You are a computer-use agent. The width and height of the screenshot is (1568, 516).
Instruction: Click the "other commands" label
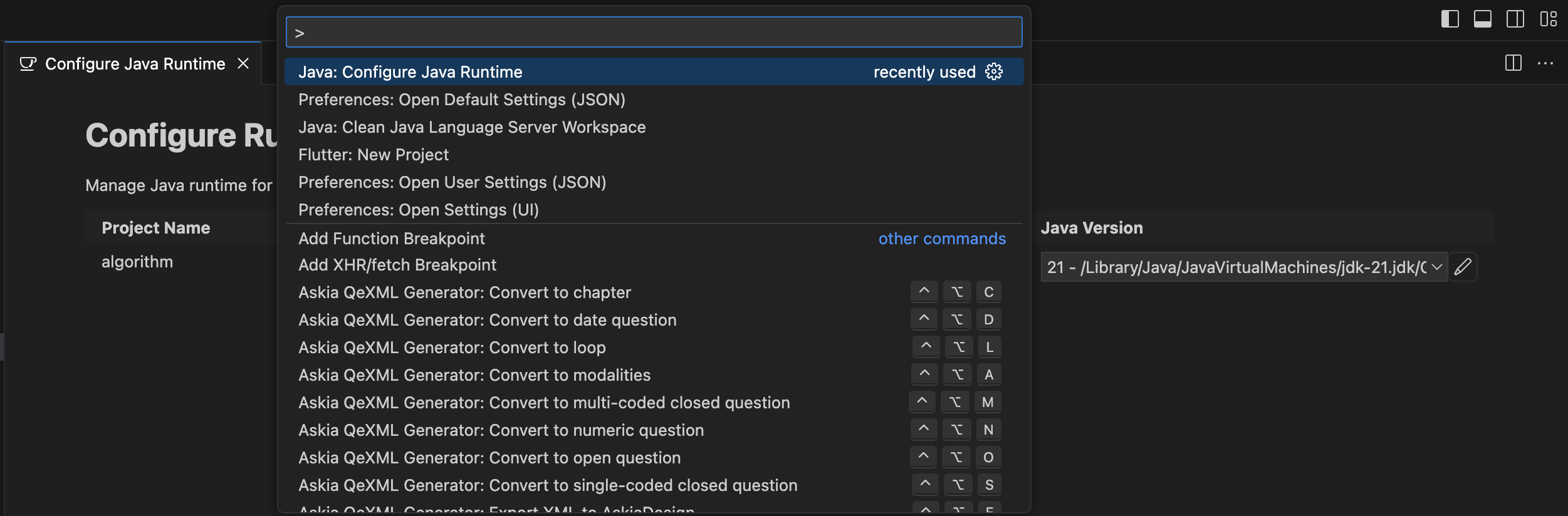tap(942, 239)
